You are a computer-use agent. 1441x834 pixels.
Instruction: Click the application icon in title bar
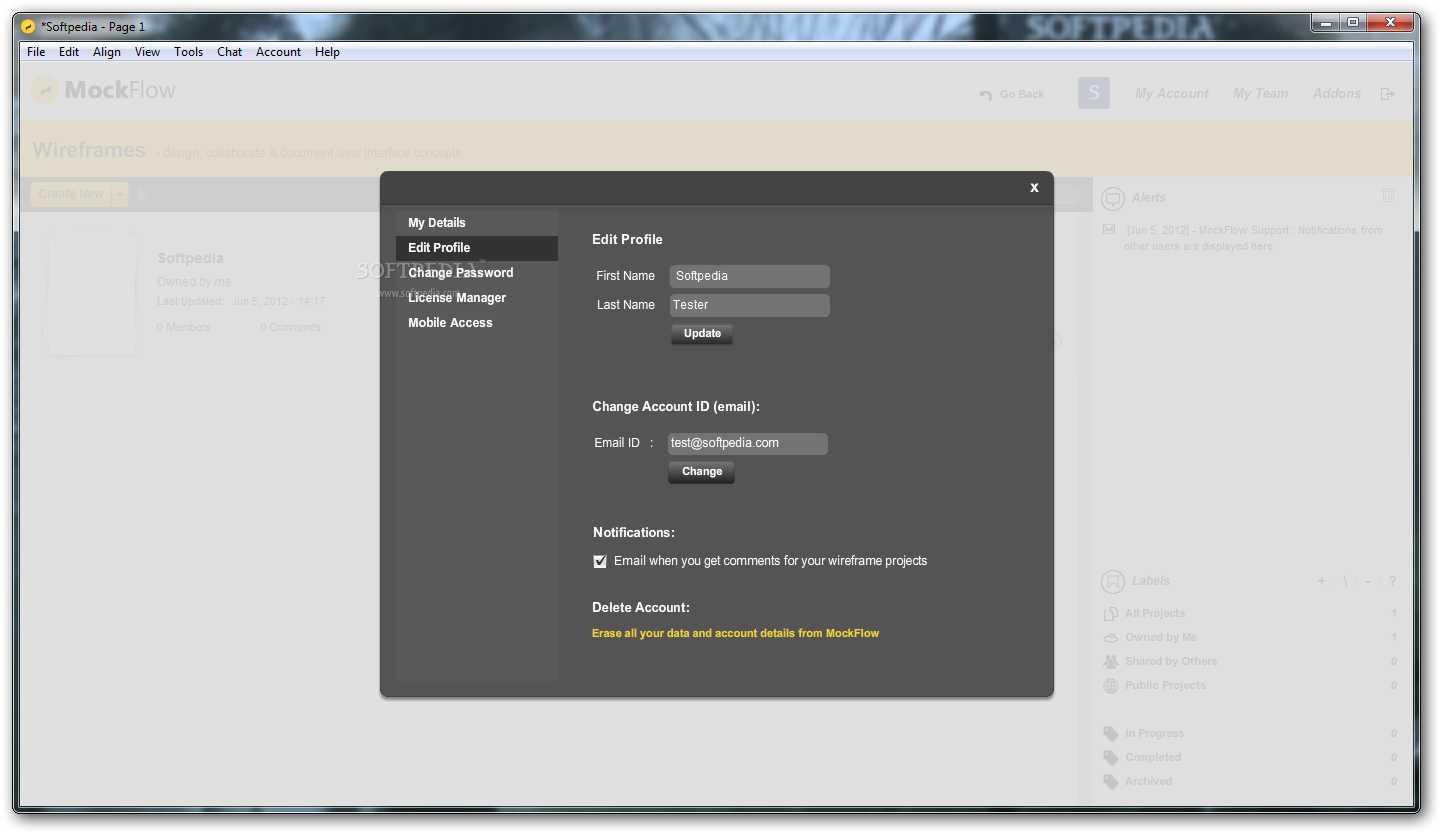[x=28, y=27]
